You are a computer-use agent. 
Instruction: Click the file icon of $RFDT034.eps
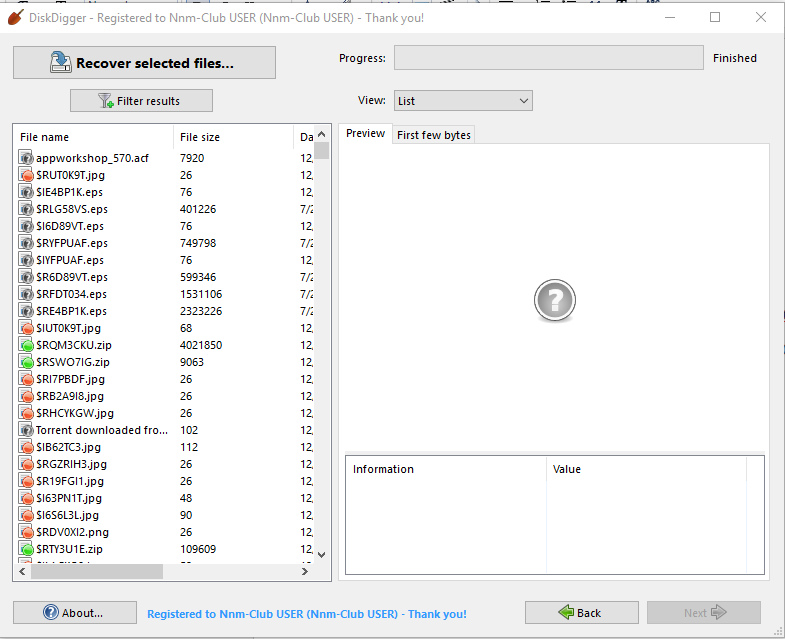[26, 294]
